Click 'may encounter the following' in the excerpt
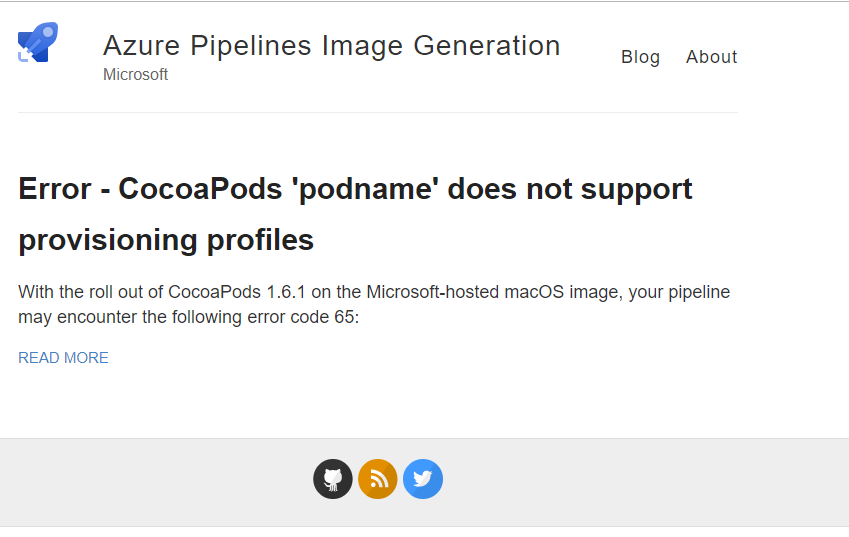 pyautogui.click(x=130, y=317)
